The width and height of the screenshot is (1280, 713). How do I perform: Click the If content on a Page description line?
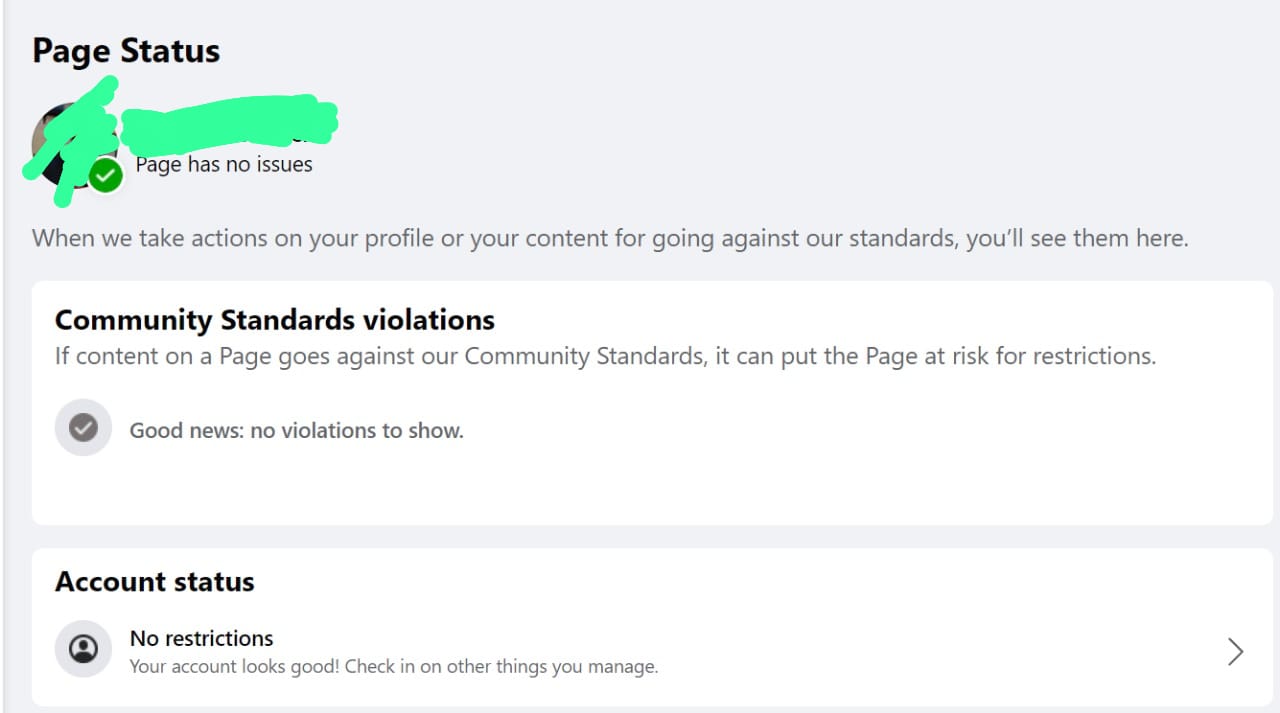[x=605, y=356]
